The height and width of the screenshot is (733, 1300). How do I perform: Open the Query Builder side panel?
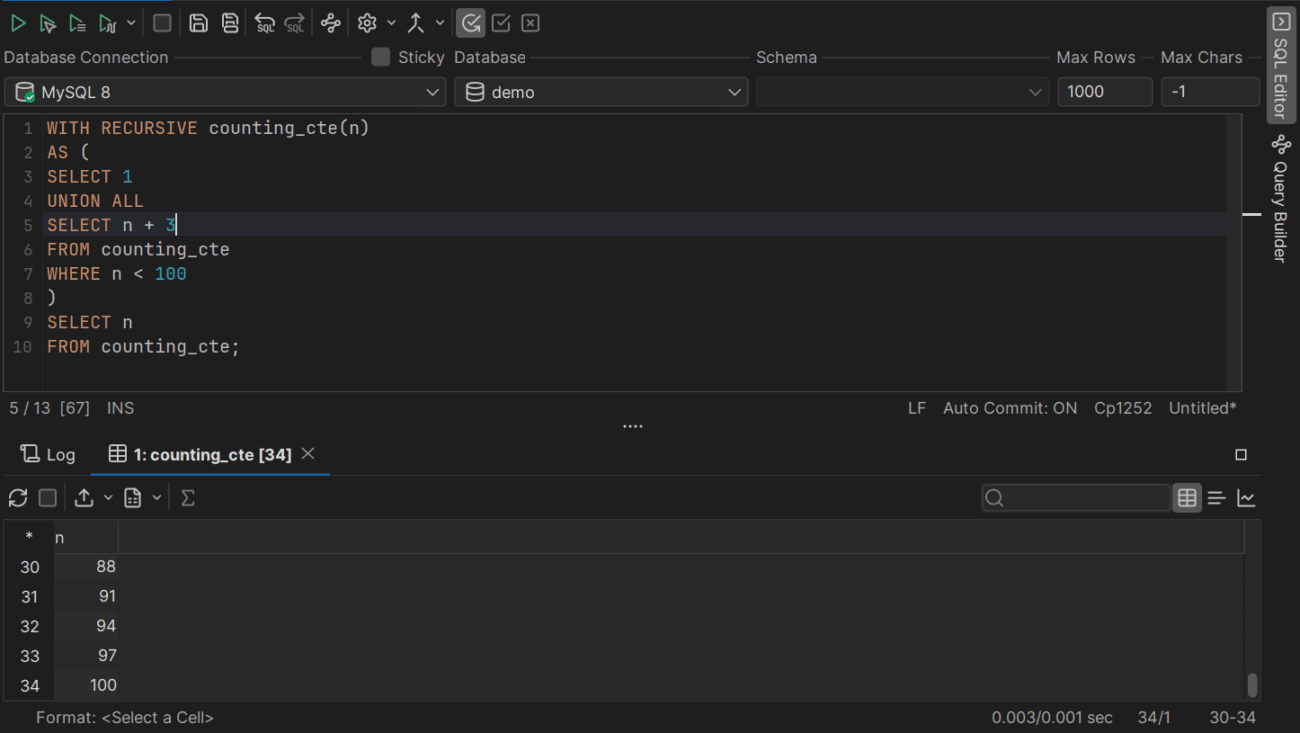[1281, 198]
